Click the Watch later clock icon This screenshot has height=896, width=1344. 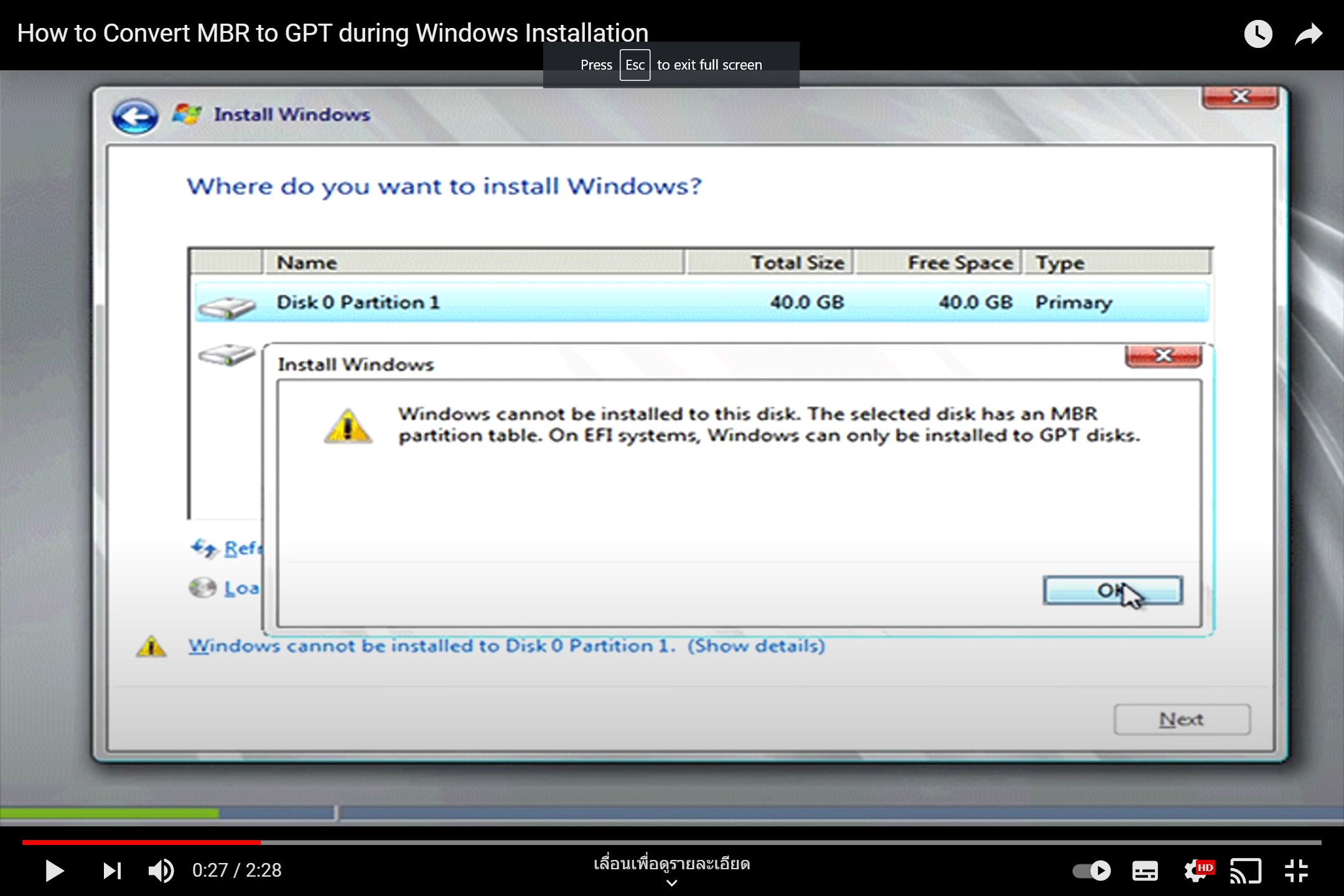[x=1258, y=34]
